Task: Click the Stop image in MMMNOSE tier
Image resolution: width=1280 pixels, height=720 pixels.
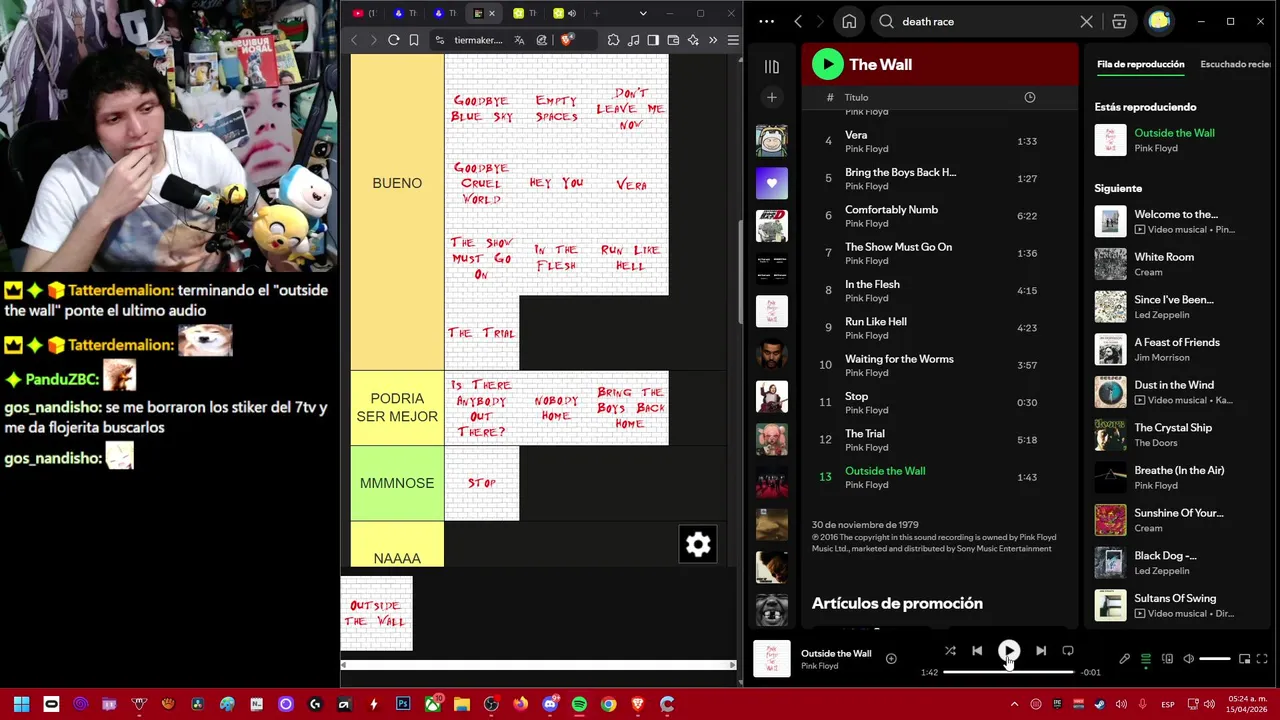Action: click(482, 483)
